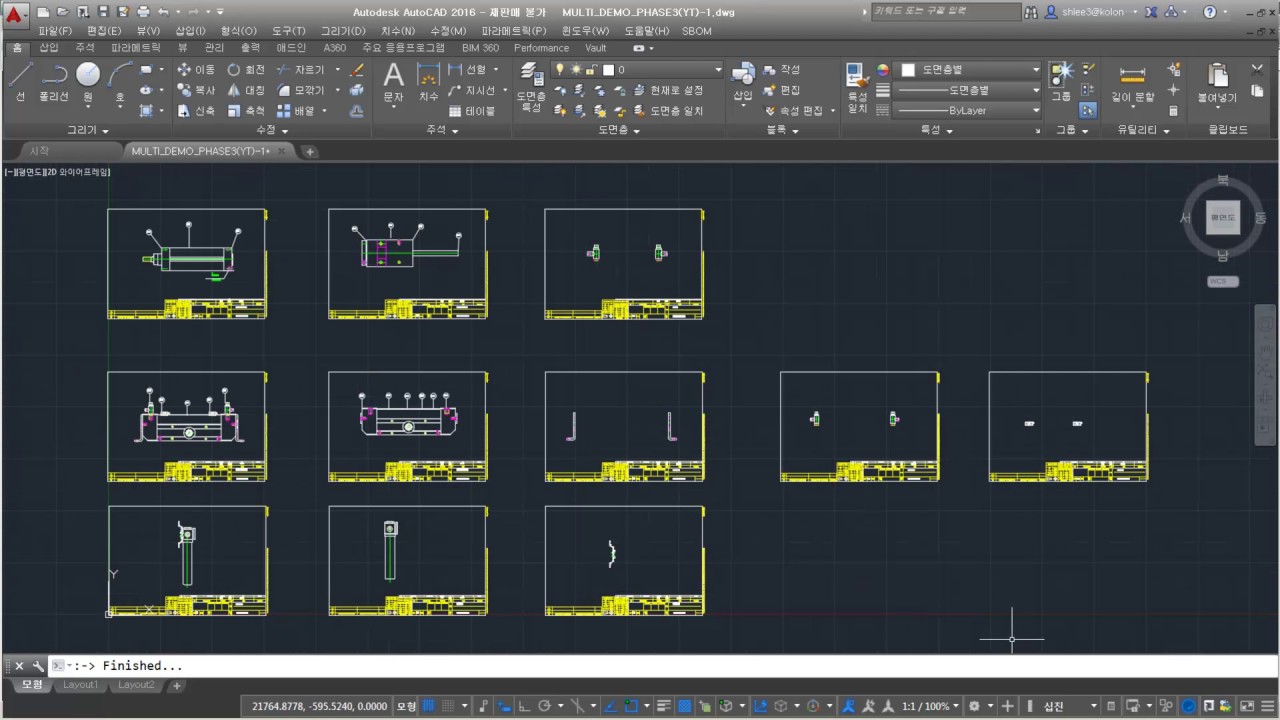Activate the 이동 (Move) command
The width and height of the screenshot is (1280, 720).
click(196, 70)
